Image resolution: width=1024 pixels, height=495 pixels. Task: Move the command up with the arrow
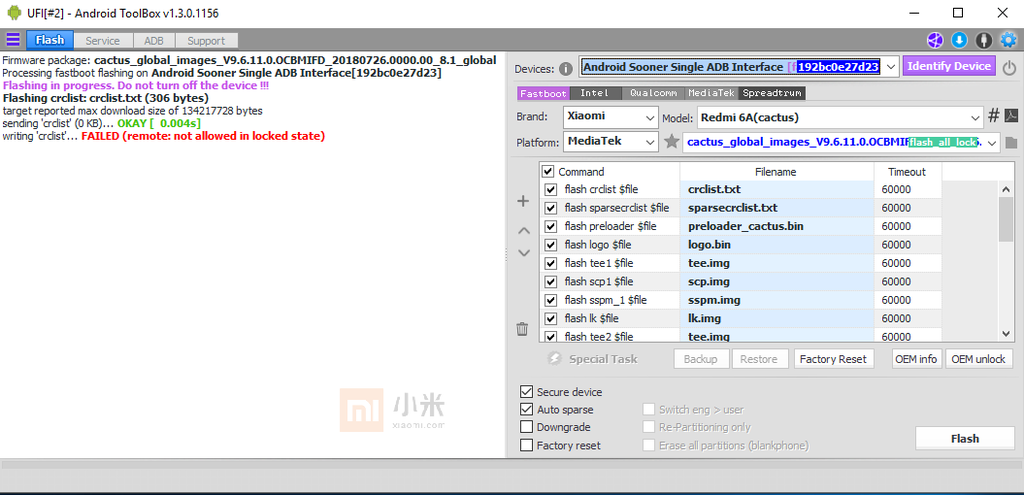[524, 231]
